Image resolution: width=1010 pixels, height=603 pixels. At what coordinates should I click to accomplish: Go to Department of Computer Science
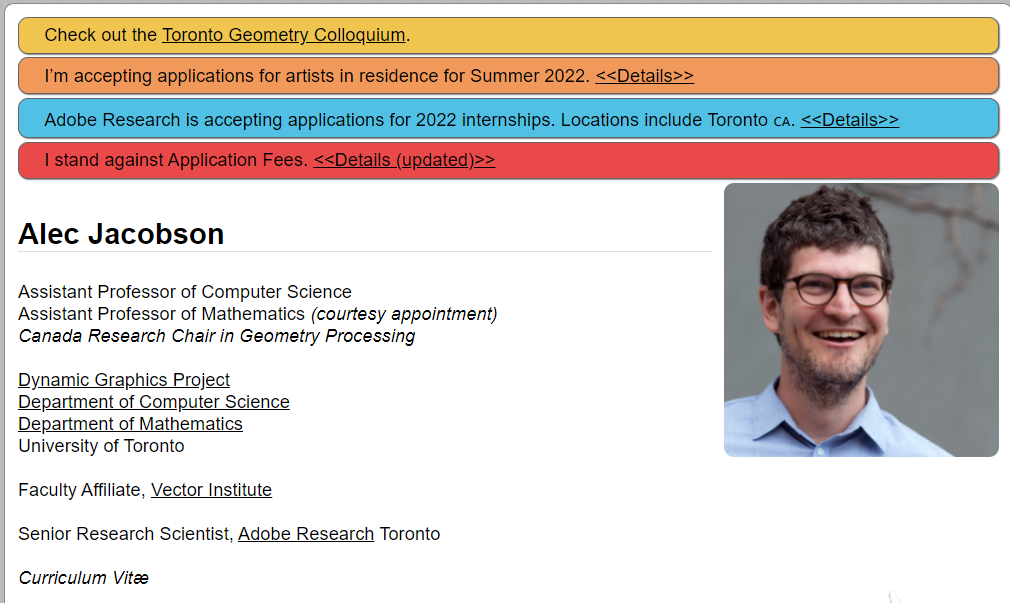[x=154, y=402]
